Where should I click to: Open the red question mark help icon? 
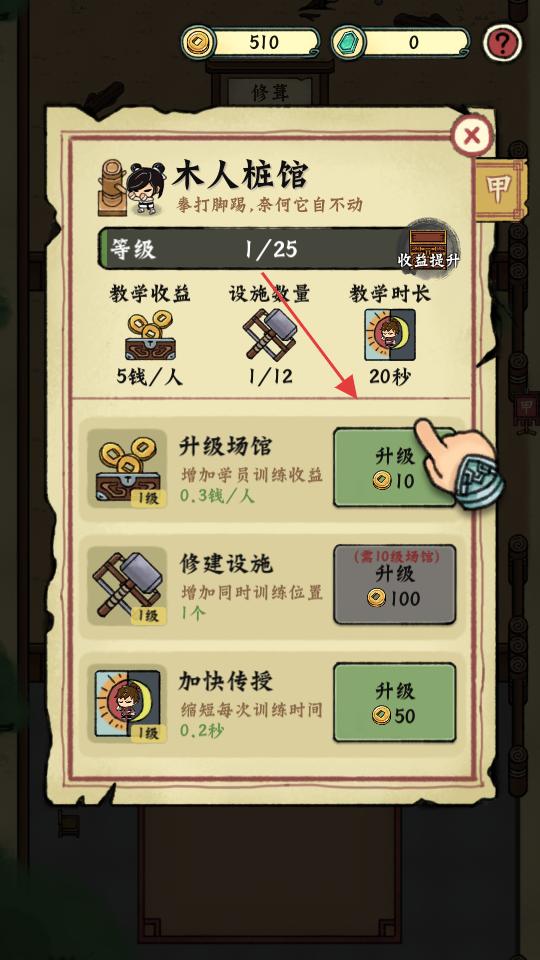[x=502, y=43]
